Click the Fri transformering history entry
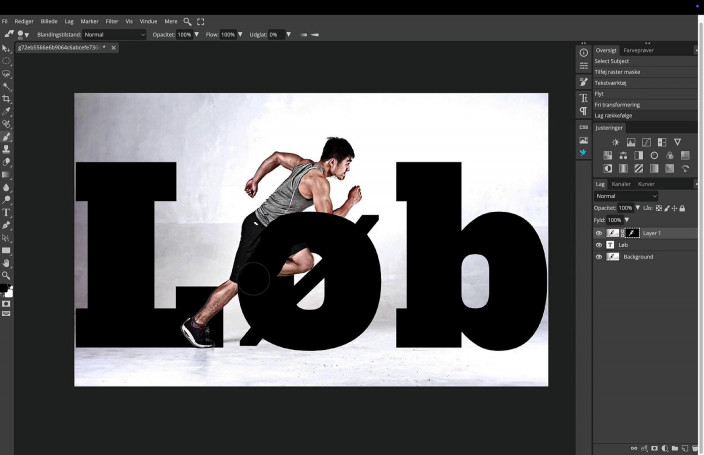Image resolution: width=704 pixels, height=455 pixels. pyautogui.click(x=617, y=105)
